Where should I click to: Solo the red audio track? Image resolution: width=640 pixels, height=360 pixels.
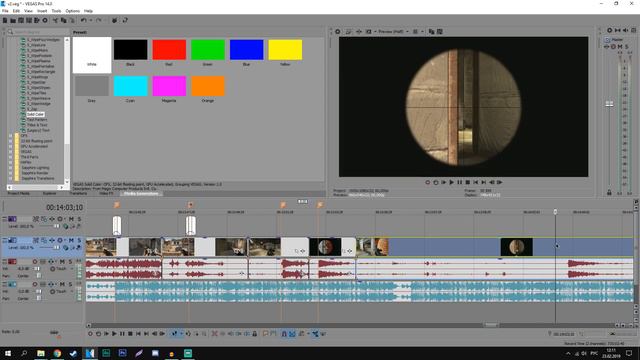[70, 262]
